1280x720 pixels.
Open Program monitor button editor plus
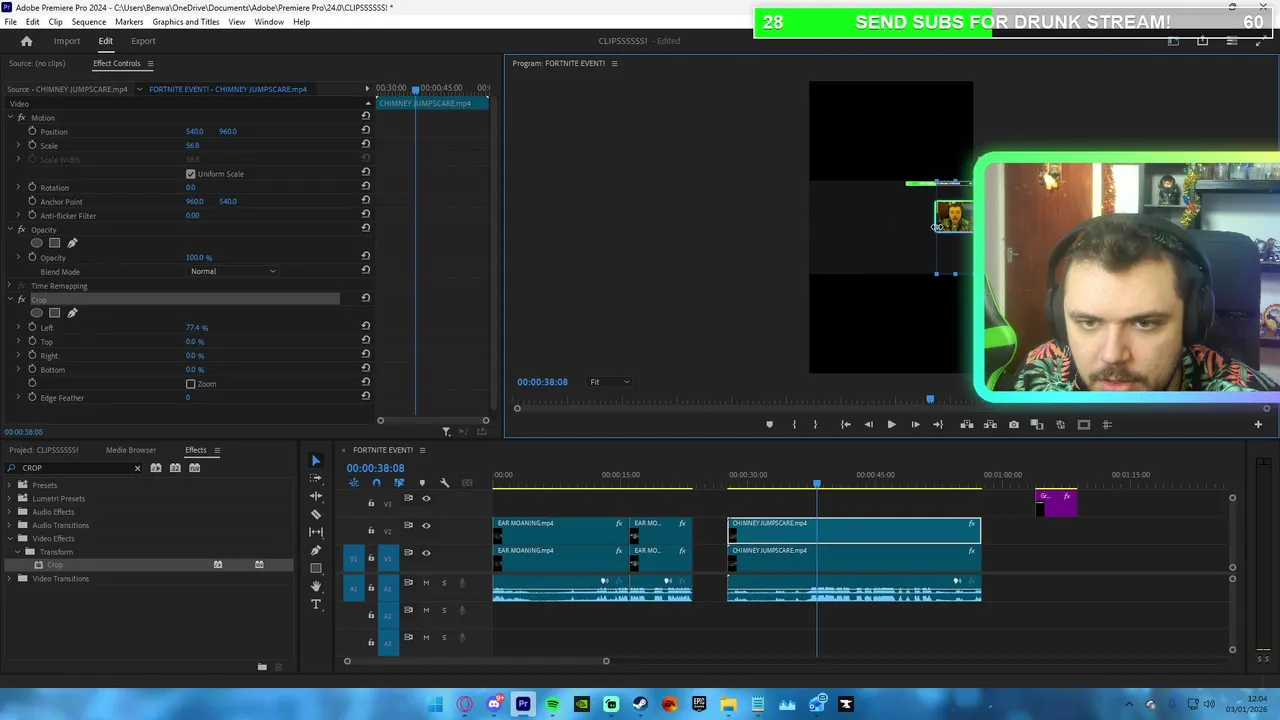pos(1258,425)
